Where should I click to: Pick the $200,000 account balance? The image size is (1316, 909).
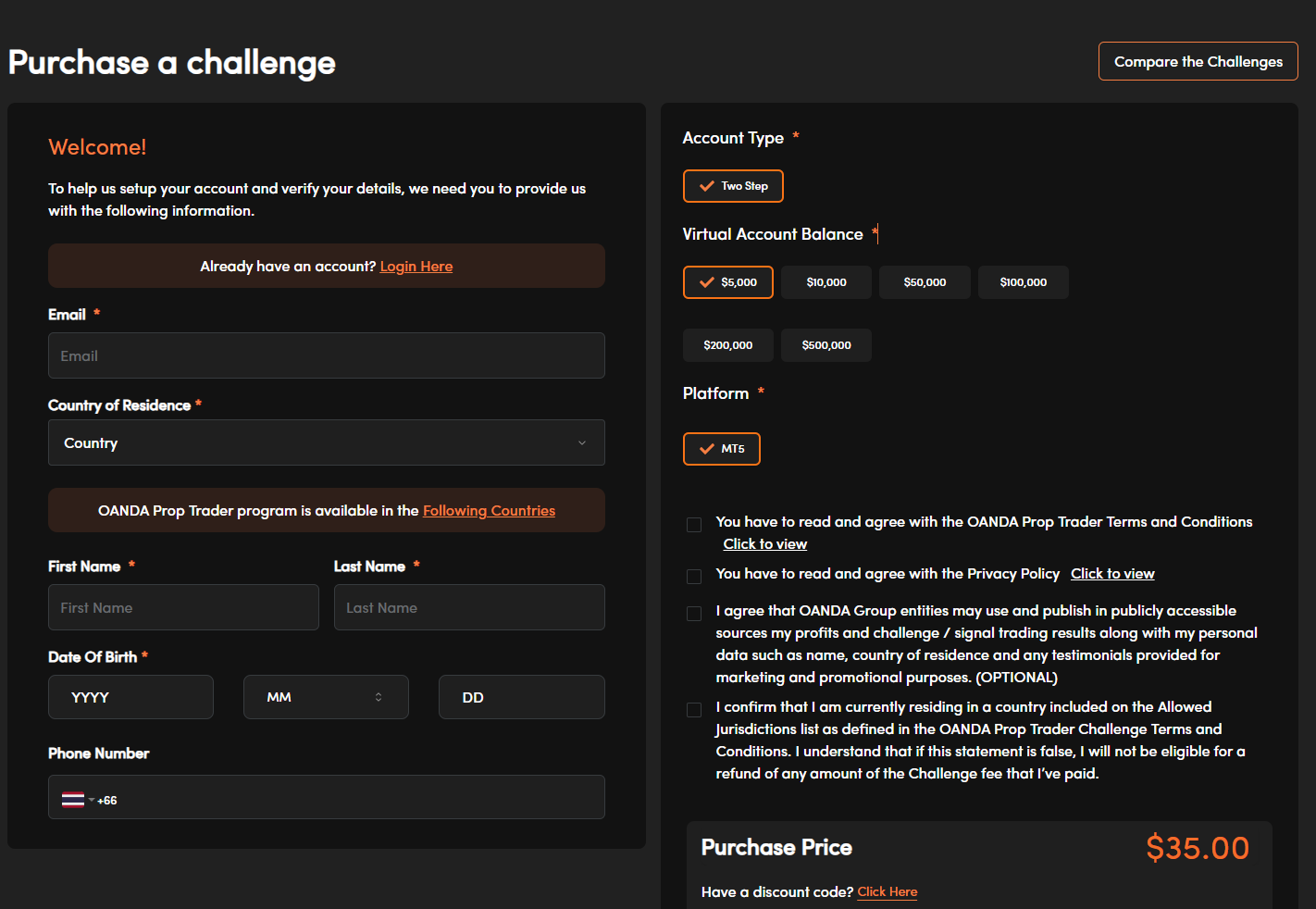coord(727,345)
